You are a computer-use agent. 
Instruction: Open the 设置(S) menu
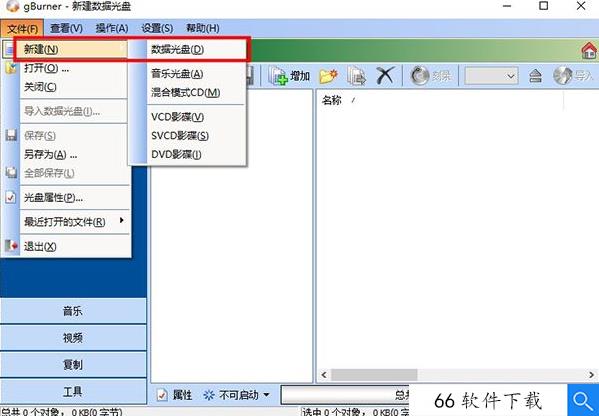[157, 28]
